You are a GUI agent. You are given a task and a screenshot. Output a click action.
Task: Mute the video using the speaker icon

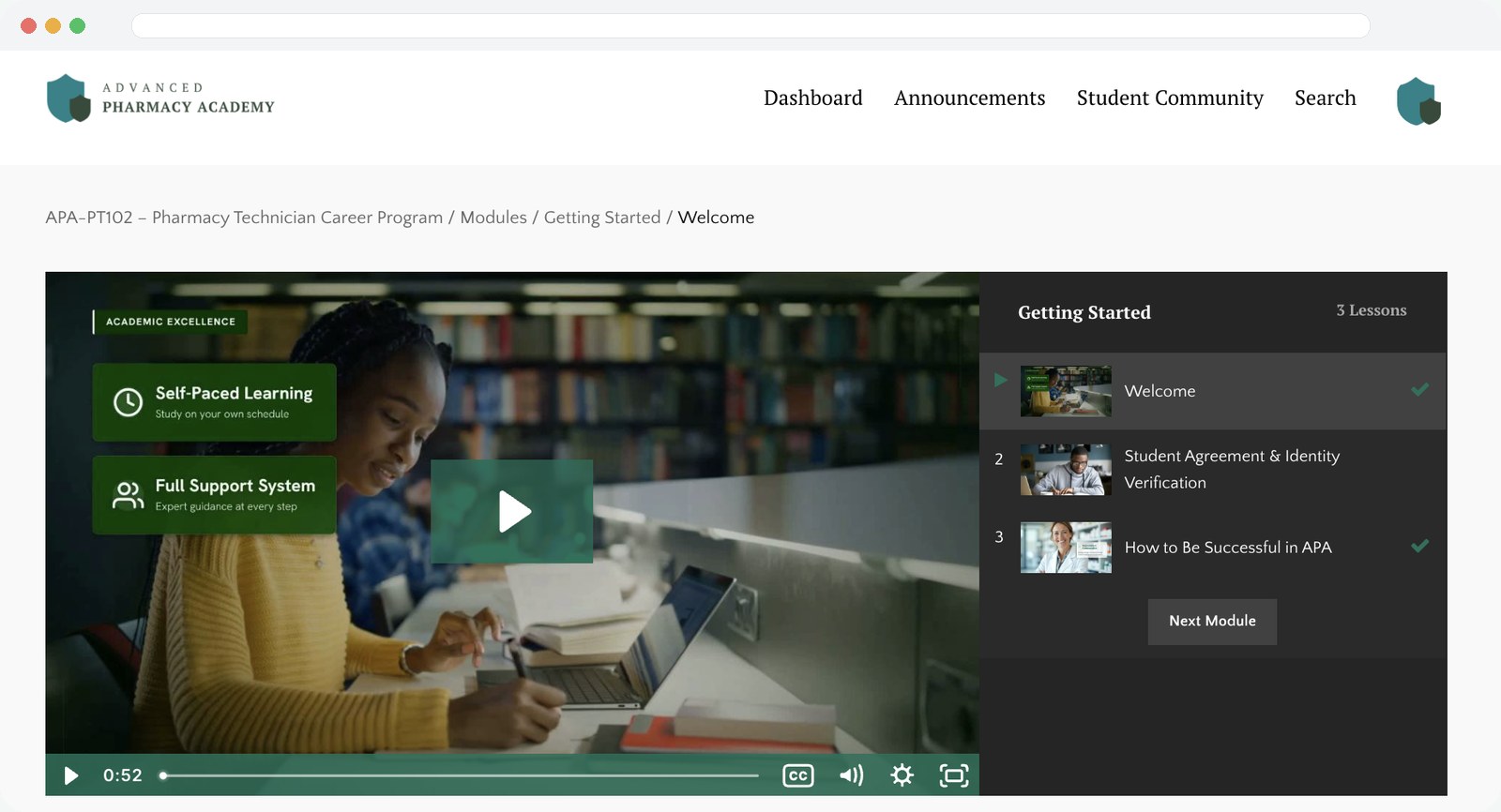tap(851, 775)
